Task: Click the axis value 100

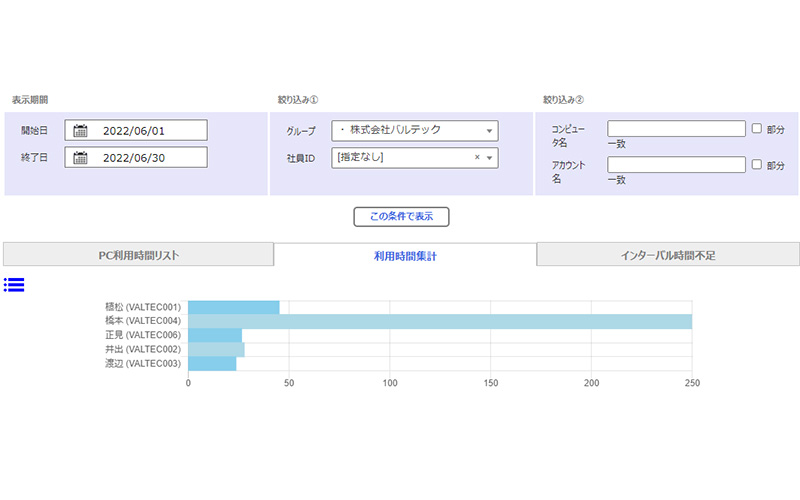Action: [x=390, y=383]
